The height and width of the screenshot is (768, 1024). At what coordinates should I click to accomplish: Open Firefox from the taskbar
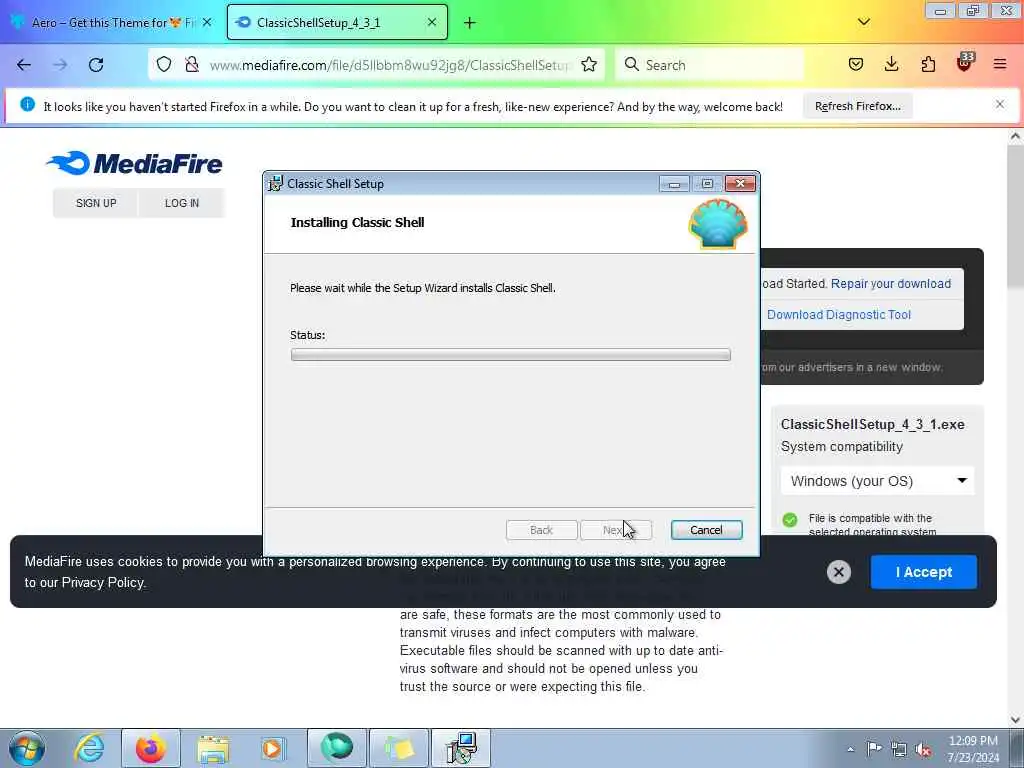point(151,748)
